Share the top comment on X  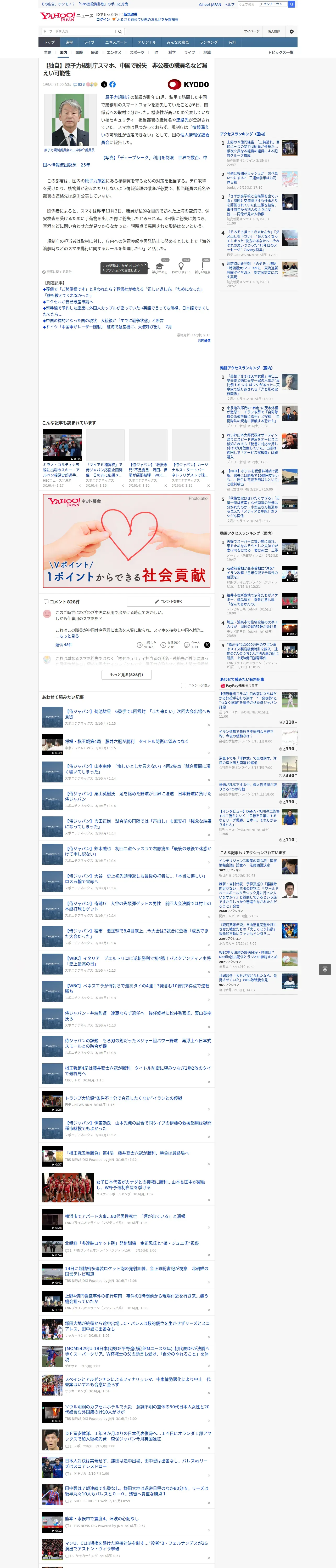pyautogui.click(x=207, y=645)
